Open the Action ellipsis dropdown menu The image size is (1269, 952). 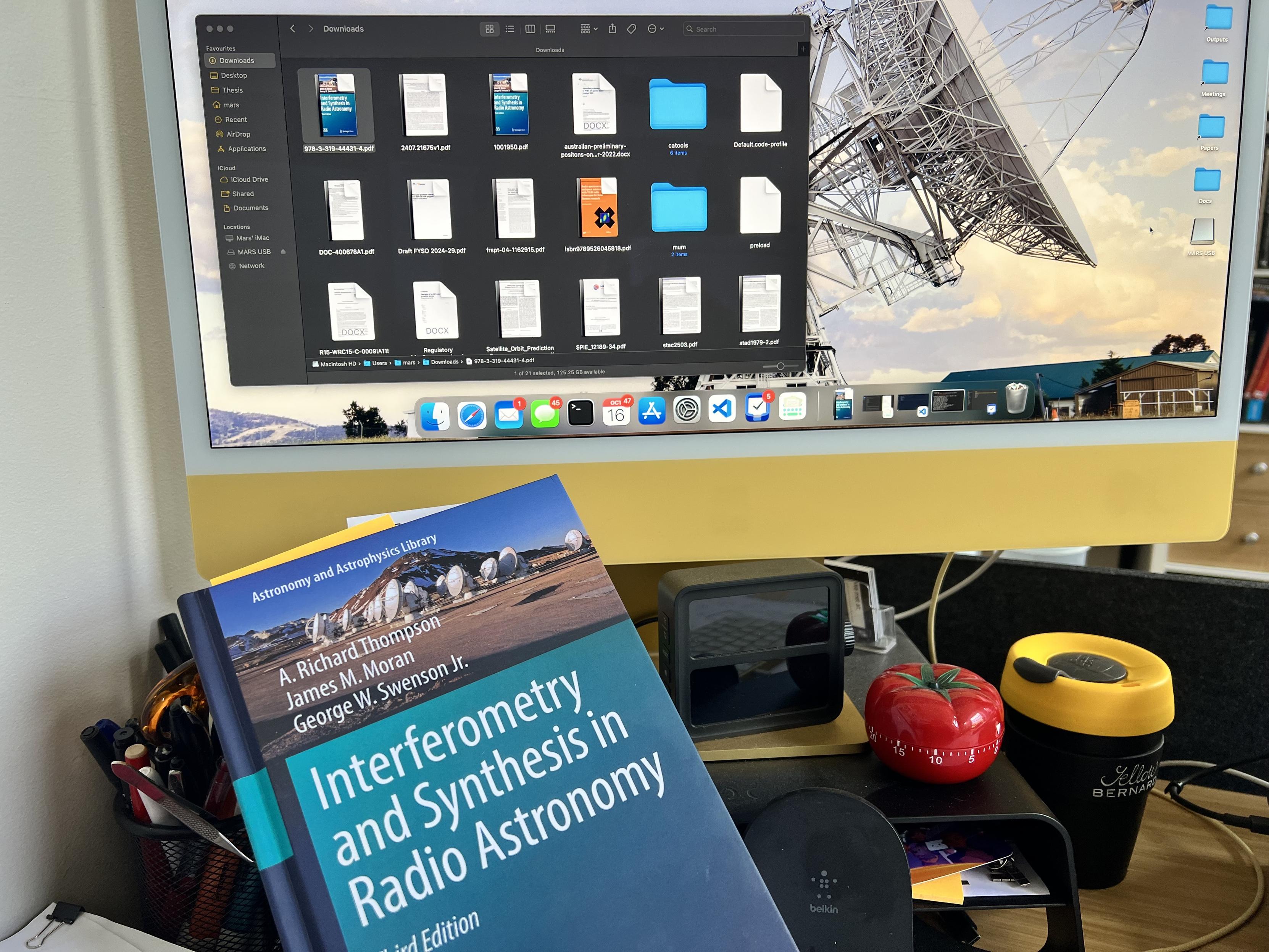[655, 29]
